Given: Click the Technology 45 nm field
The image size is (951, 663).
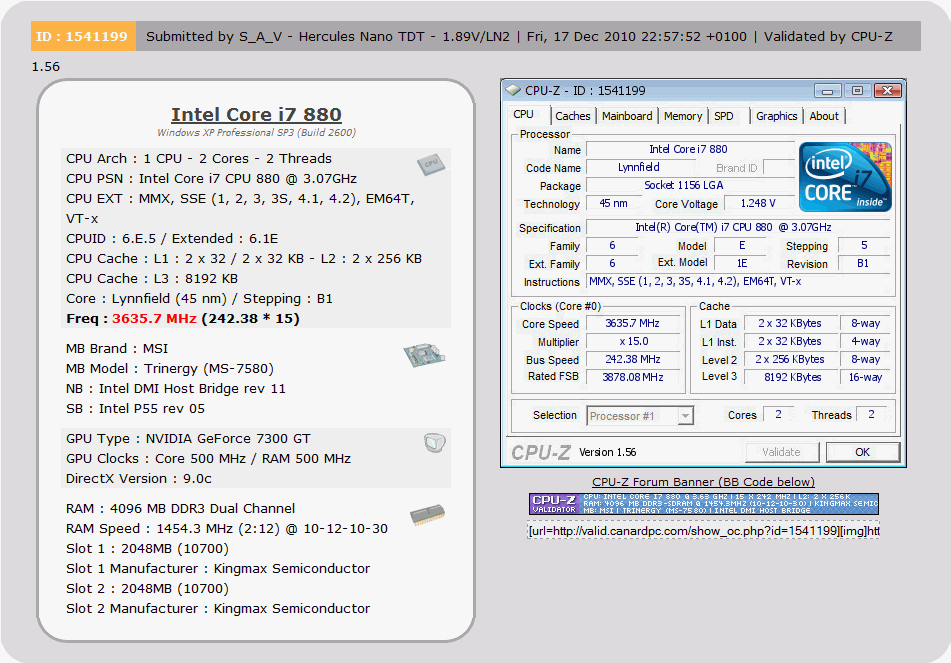Looking at the screenshot, I should [x=613, y=203].
